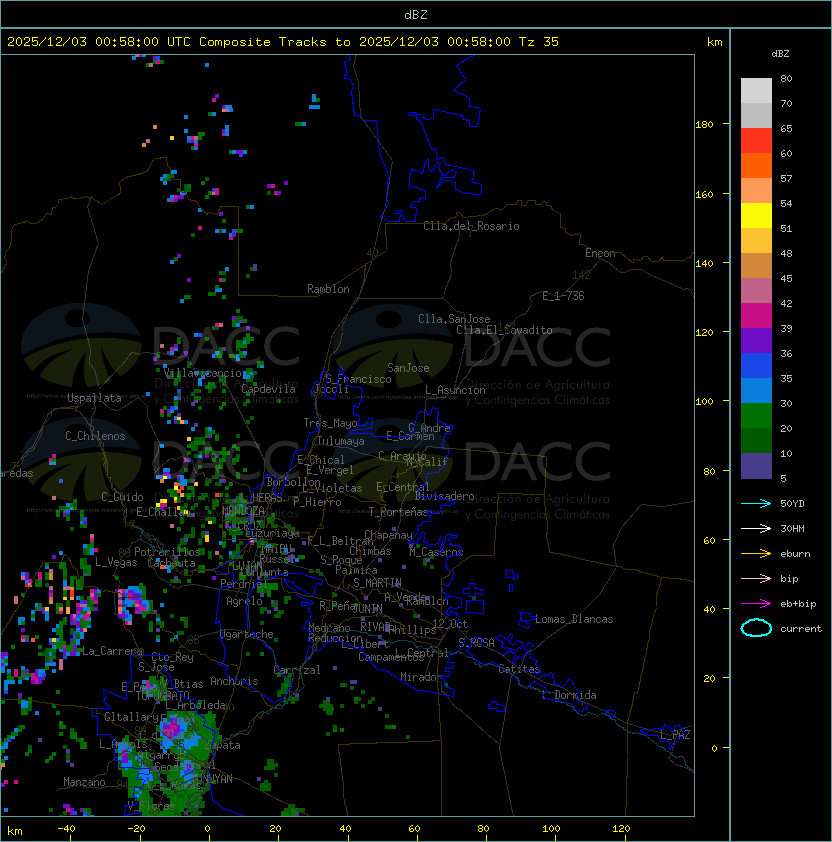Click the cyan 50YD arrow in legend

[x=756, y=503]
